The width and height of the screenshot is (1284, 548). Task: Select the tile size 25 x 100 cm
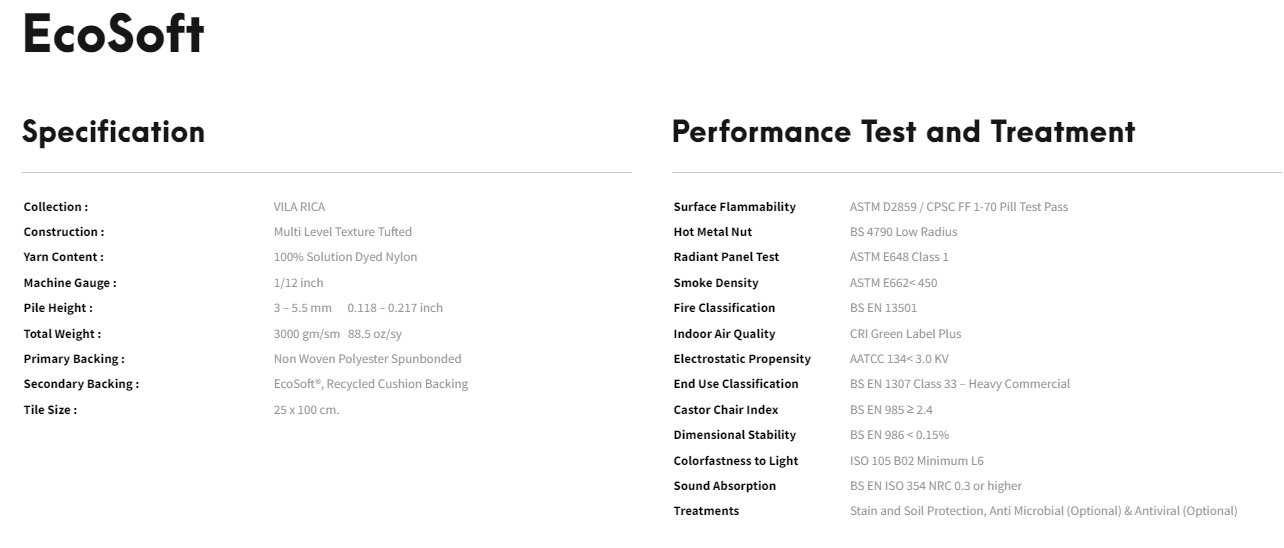(x=306, y=410)
